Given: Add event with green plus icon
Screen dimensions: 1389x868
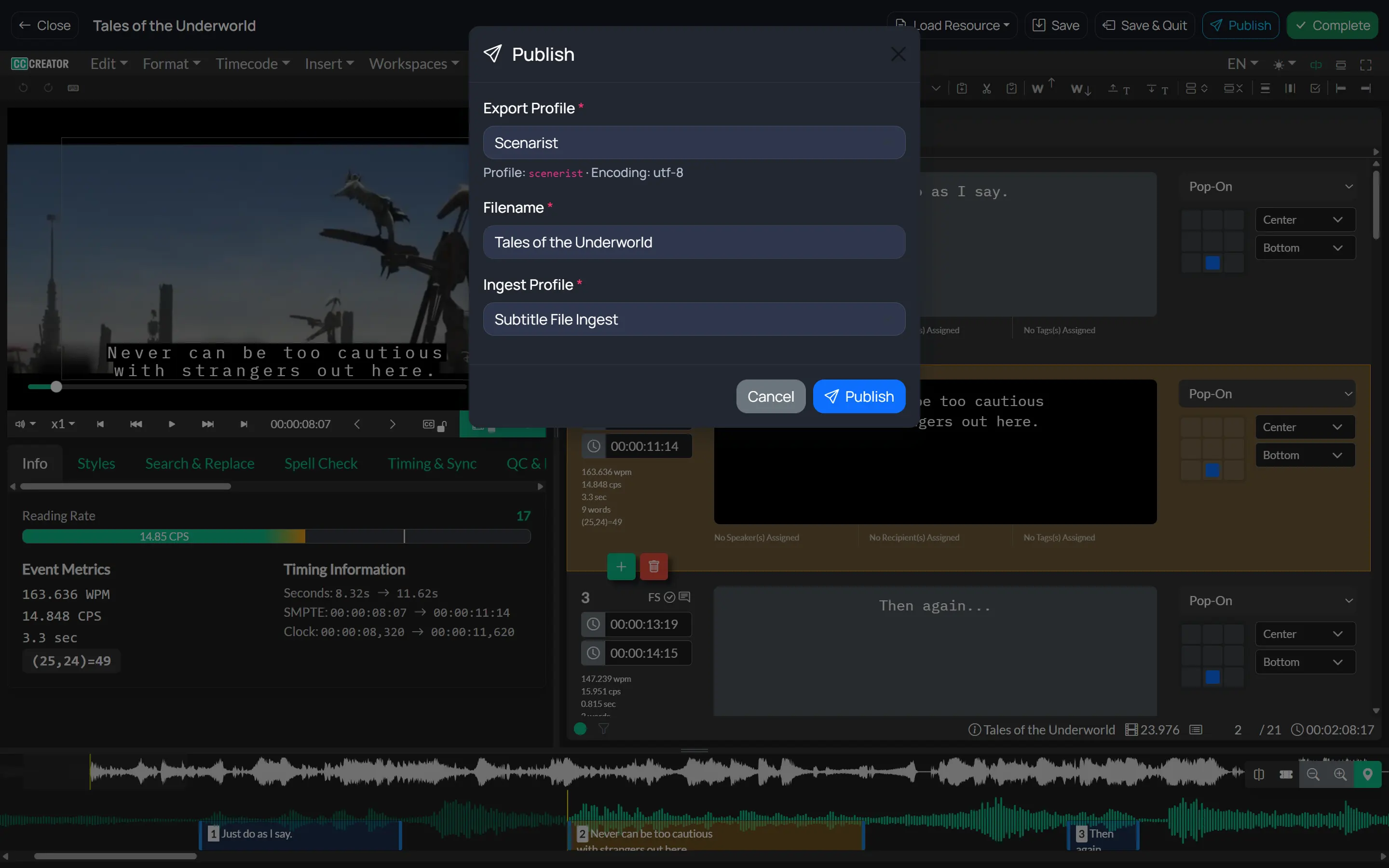Looking at the screenshot, I should coord(621,567).
